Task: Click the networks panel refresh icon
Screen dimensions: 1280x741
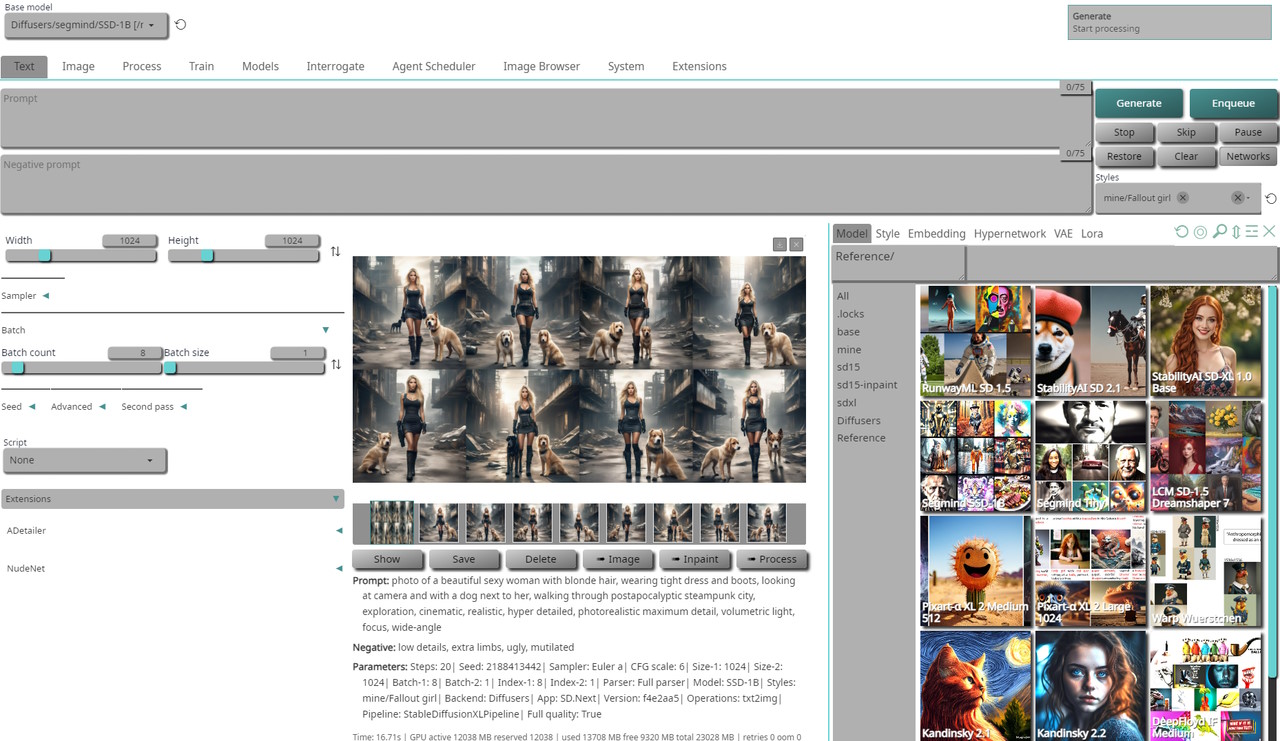Action: 1181,232
